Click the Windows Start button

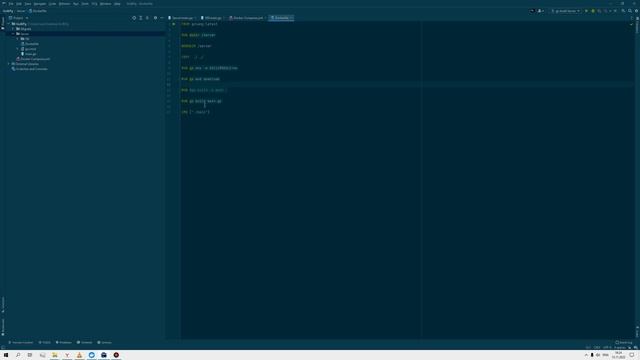click(6, 355)
